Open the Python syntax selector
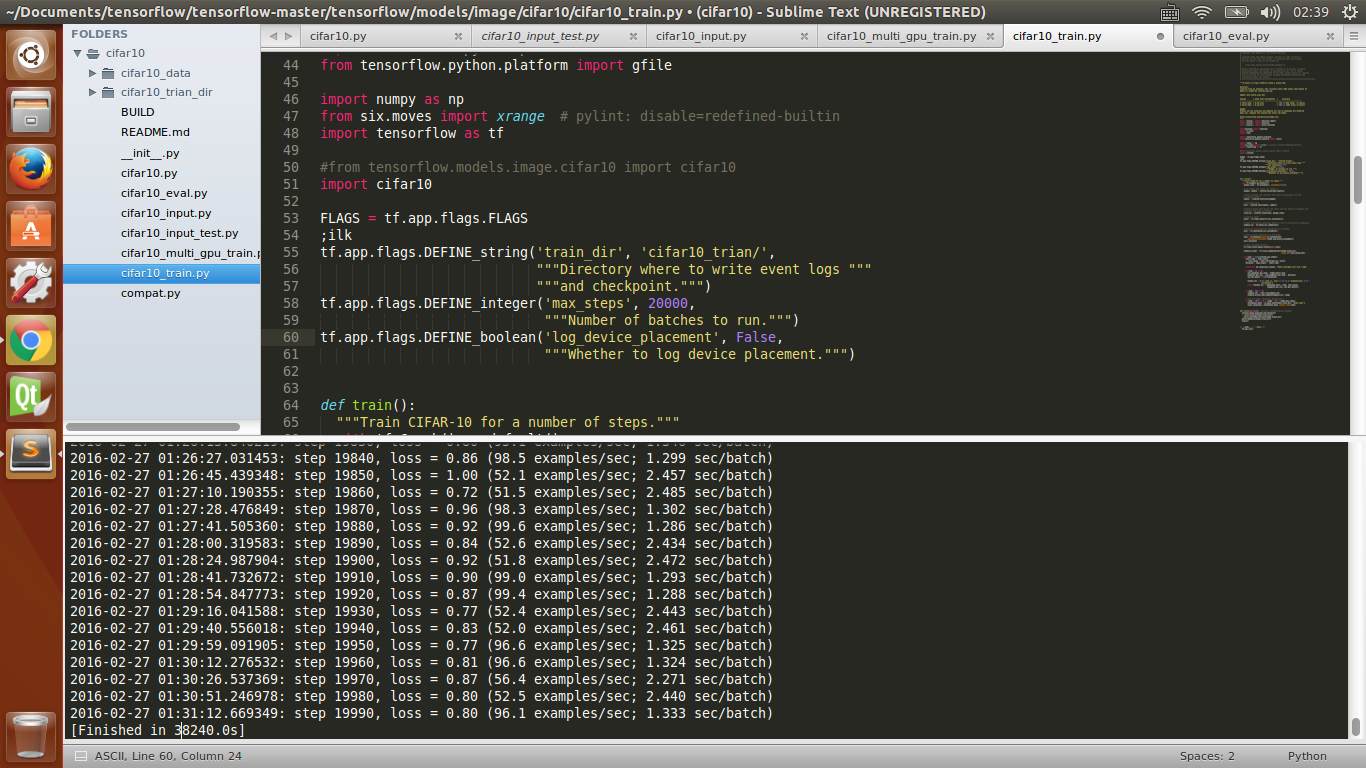The image size is (1366, 768). tap(1307, 756)
